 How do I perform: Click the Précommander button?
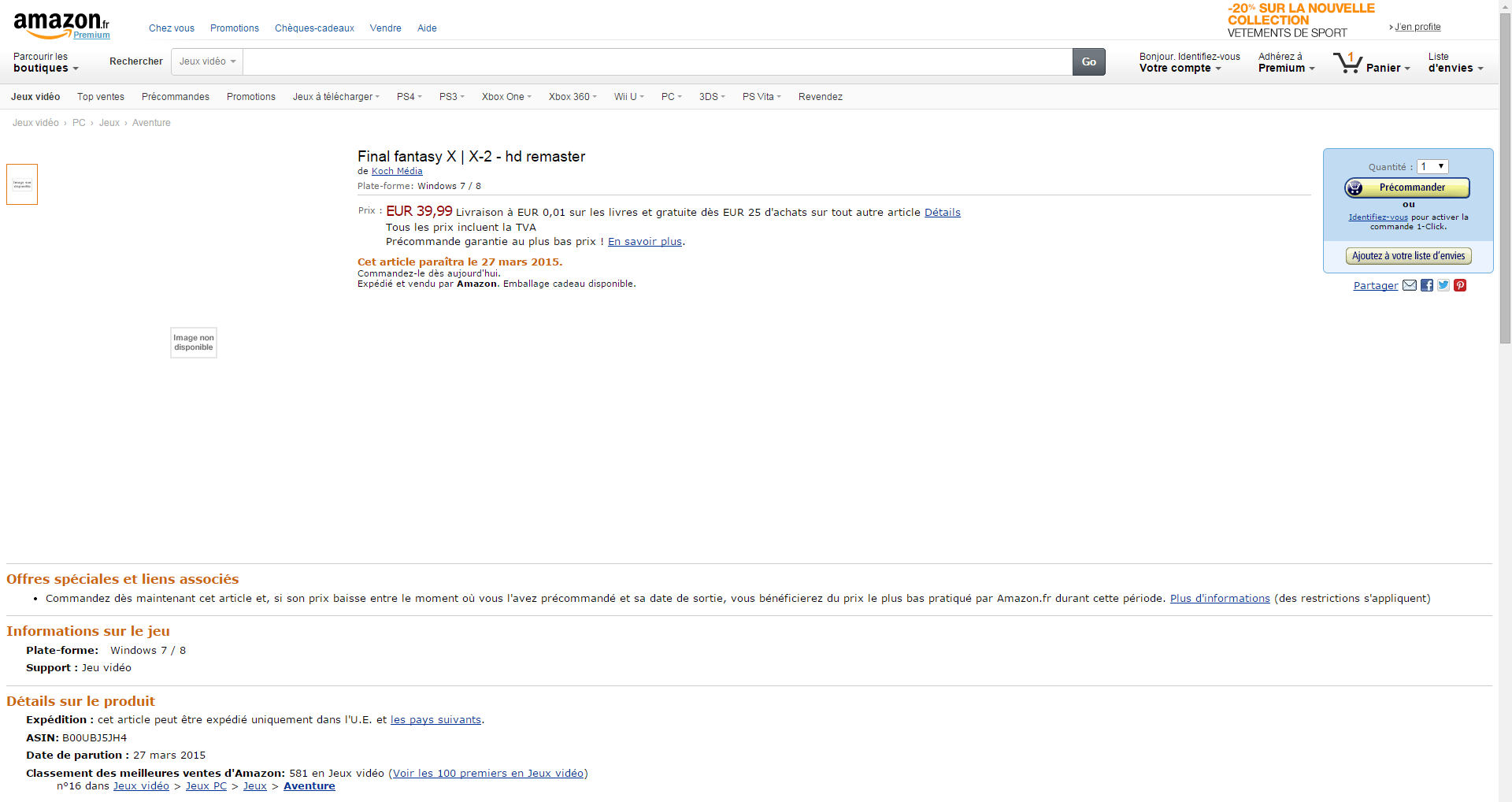pyautogui.click(x=1407, y=188)
